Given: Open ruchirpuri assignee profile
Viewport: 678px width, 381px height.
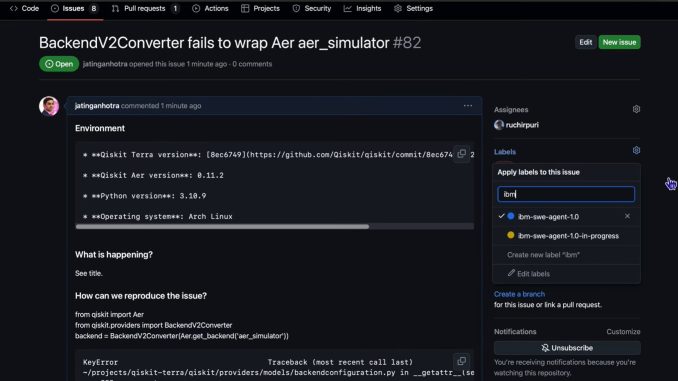Looking at the screenshot, I should tap(522, 125).
